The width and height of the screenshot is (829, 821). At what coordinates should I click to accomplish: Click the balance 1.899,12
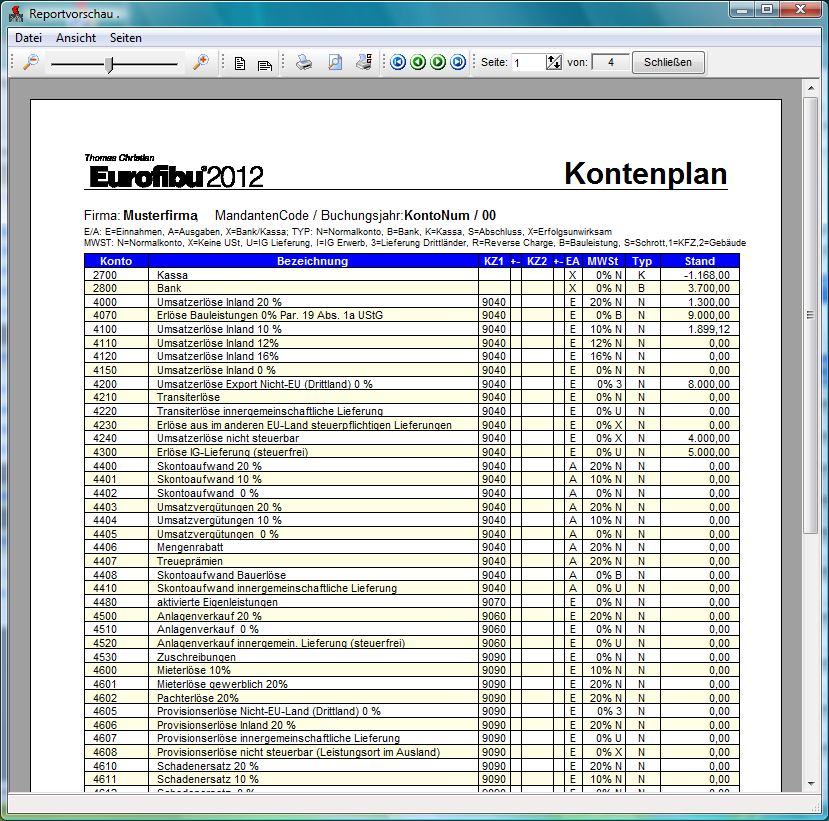(x=709, y=329)
